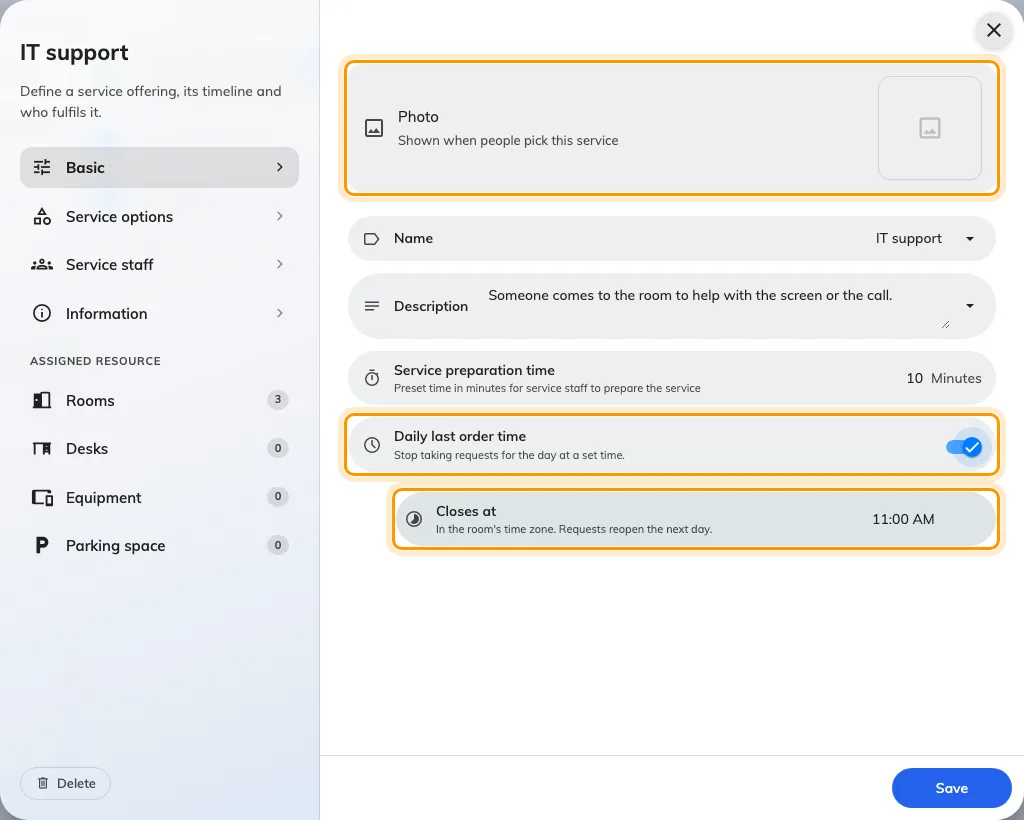1024x820 pixels.
Task: Open the Name dropdown arrow
Action: tap(970, 239)
